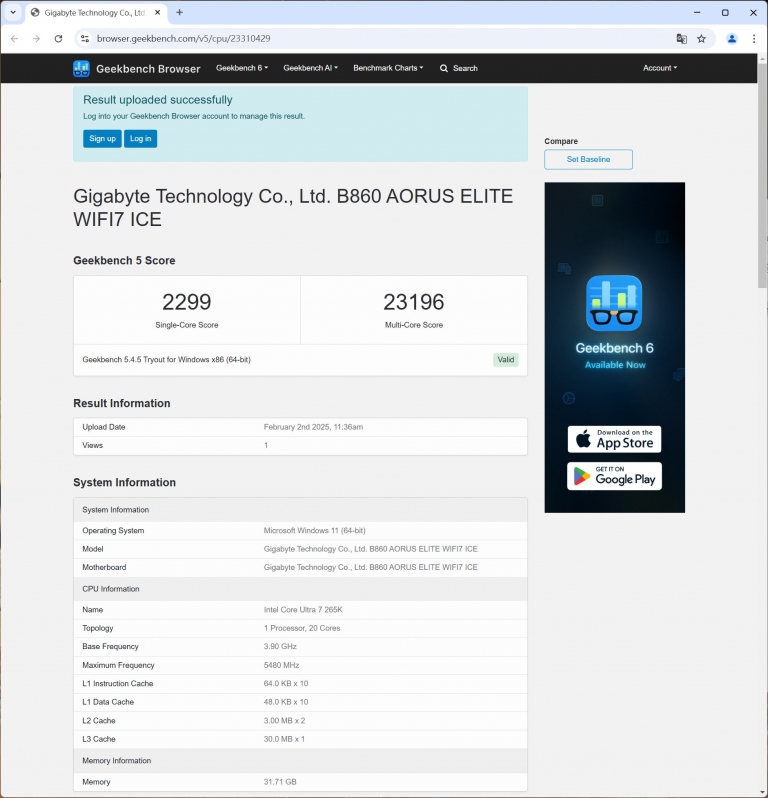The height and width of the screenshot is (798, 768).
Task: Click the L1 Instruction Cache value 64.0 KB x 10
Action: (x=286, y=683)
